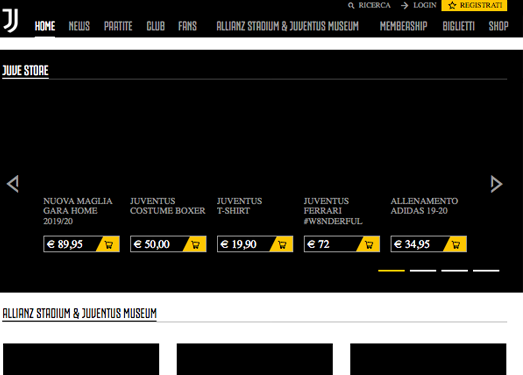Show next Juve Store products
This screenshot has width=523, height=375.
coord(496,184)
